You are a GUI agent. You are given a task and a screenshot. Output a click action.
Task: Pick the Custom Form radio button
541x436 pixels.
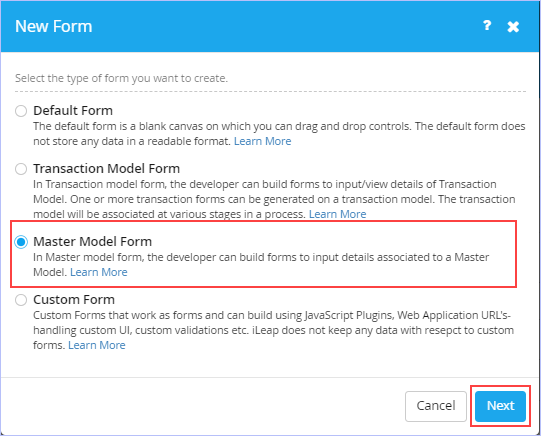pyautogui.click(x=21, y=300)
